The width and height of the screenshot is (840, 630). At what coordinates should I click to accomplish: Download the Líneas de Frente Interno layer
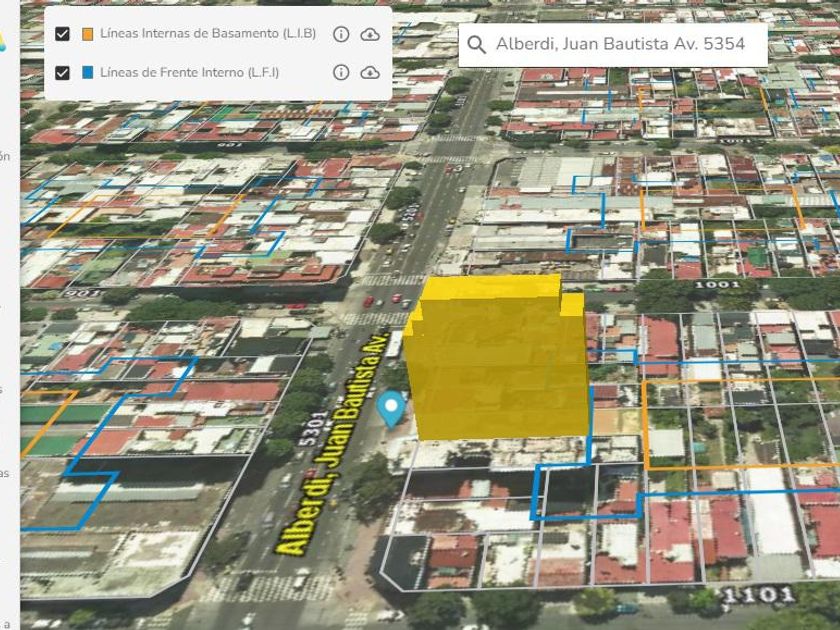click(370, 72)
